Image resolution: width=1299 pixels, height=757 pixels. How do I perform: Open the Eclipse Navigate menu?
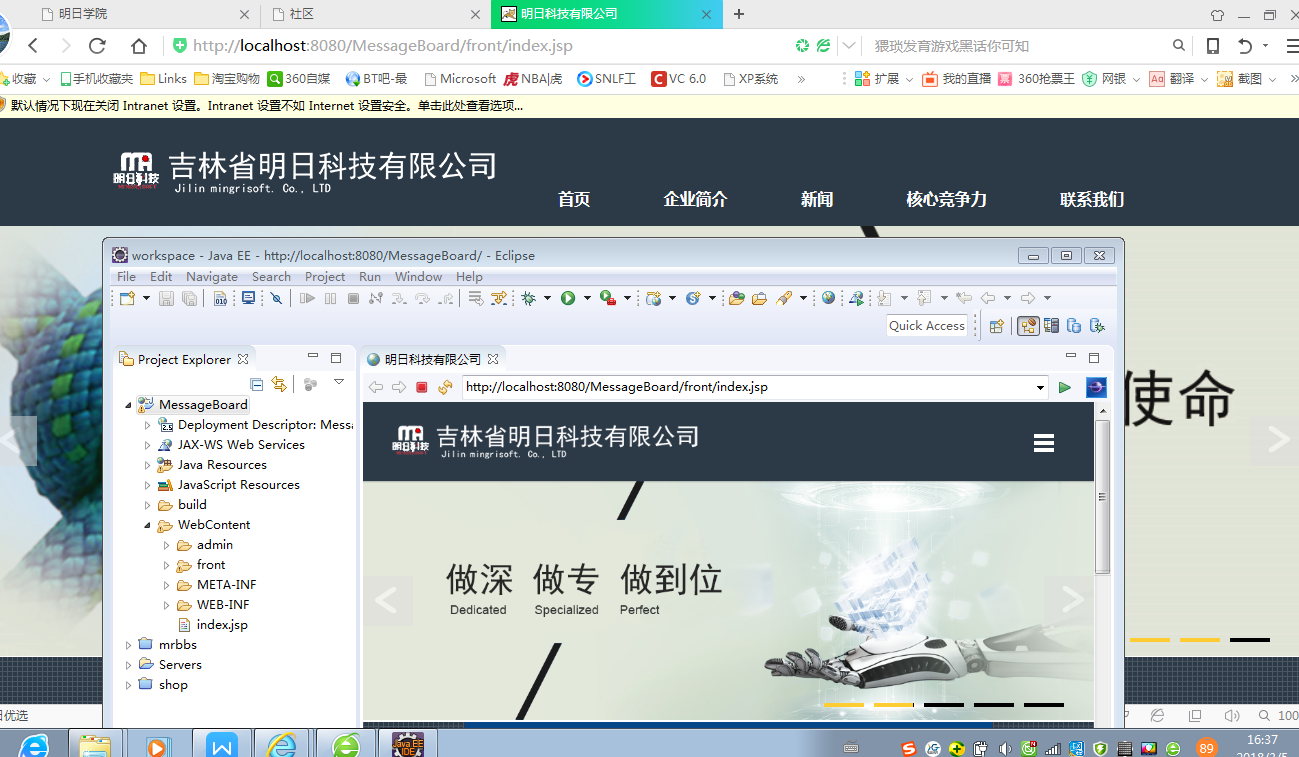coord(212,277)
